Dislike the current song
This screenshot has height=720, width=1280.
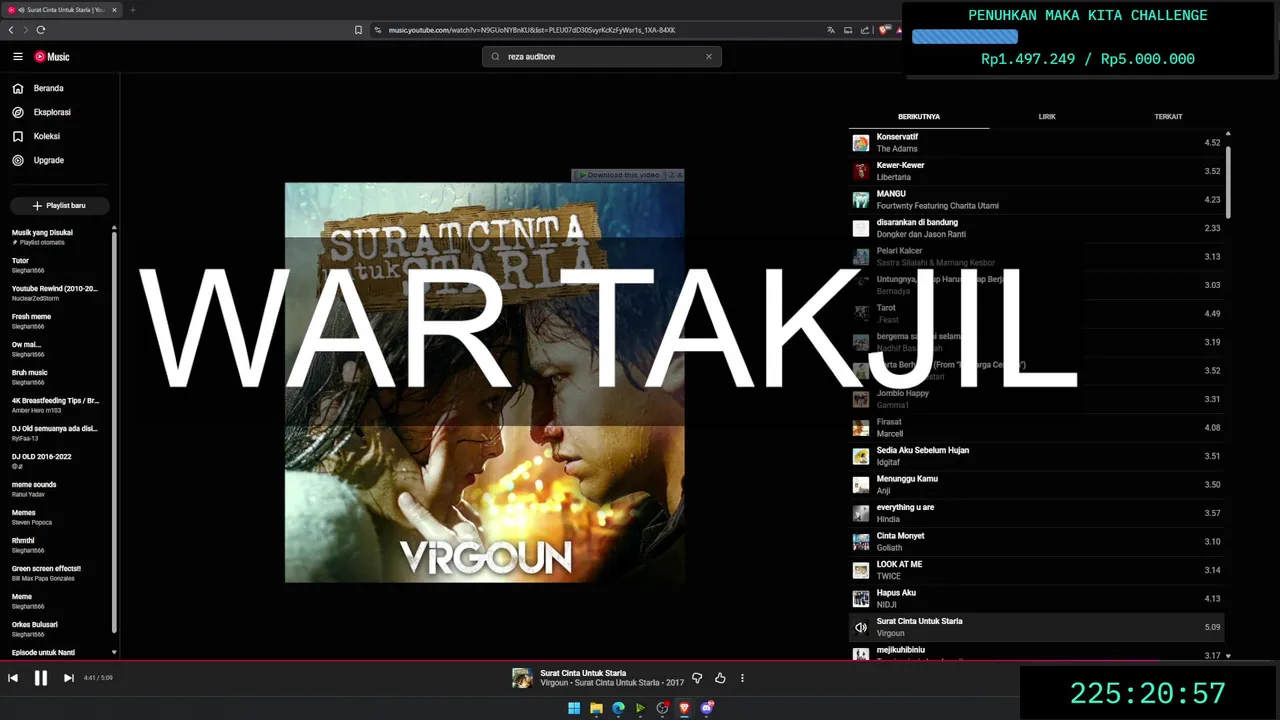[x=697, y=678]
